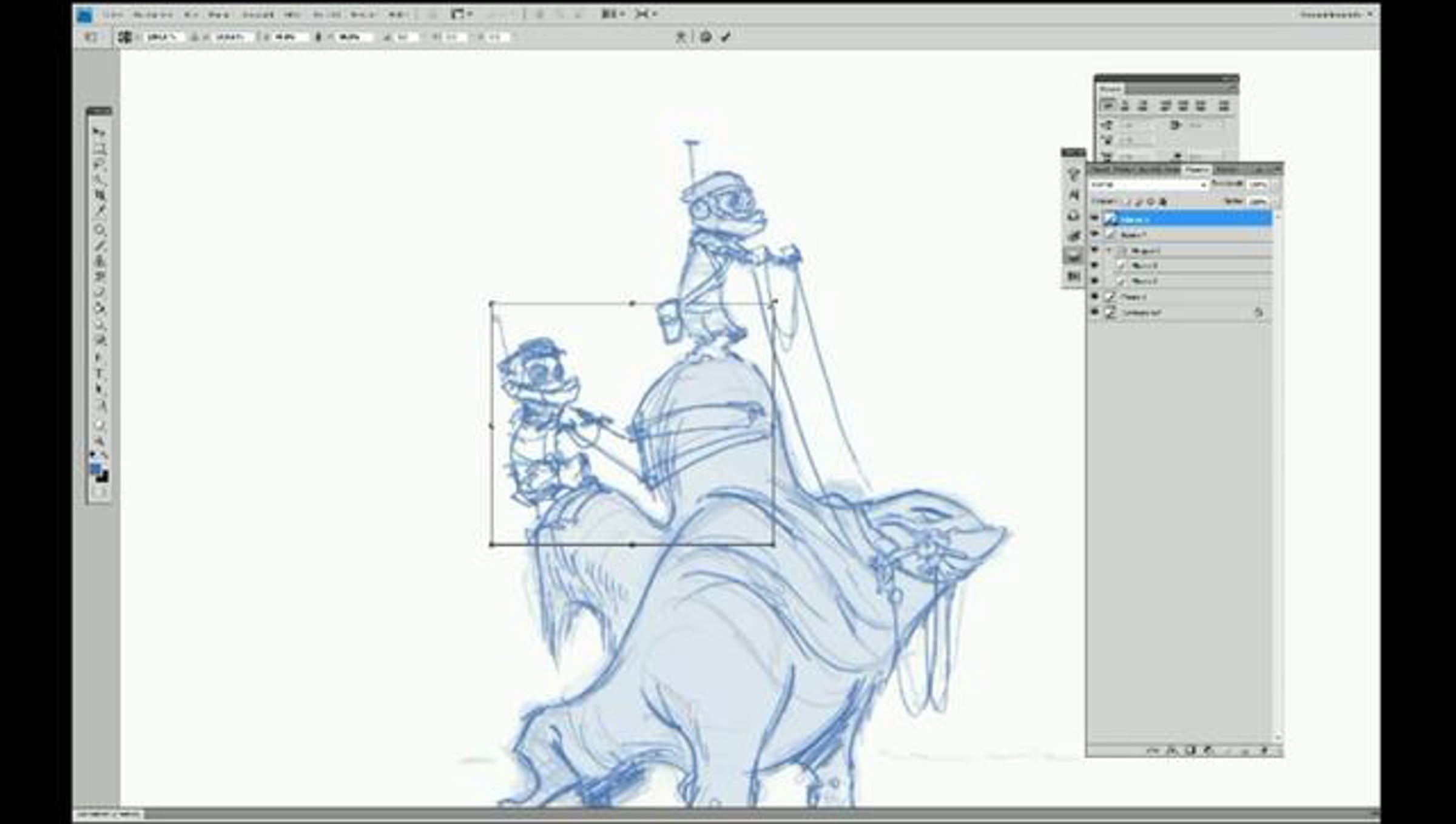This screenshot has height=824, width=1456.
Task: Click the center align text button
Action: tap(1125, 106)
